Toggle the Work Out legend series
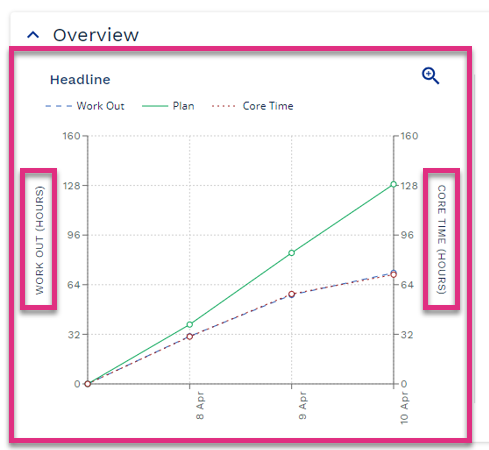The width and height of the screenshot is (489, 450). (85, 106)
